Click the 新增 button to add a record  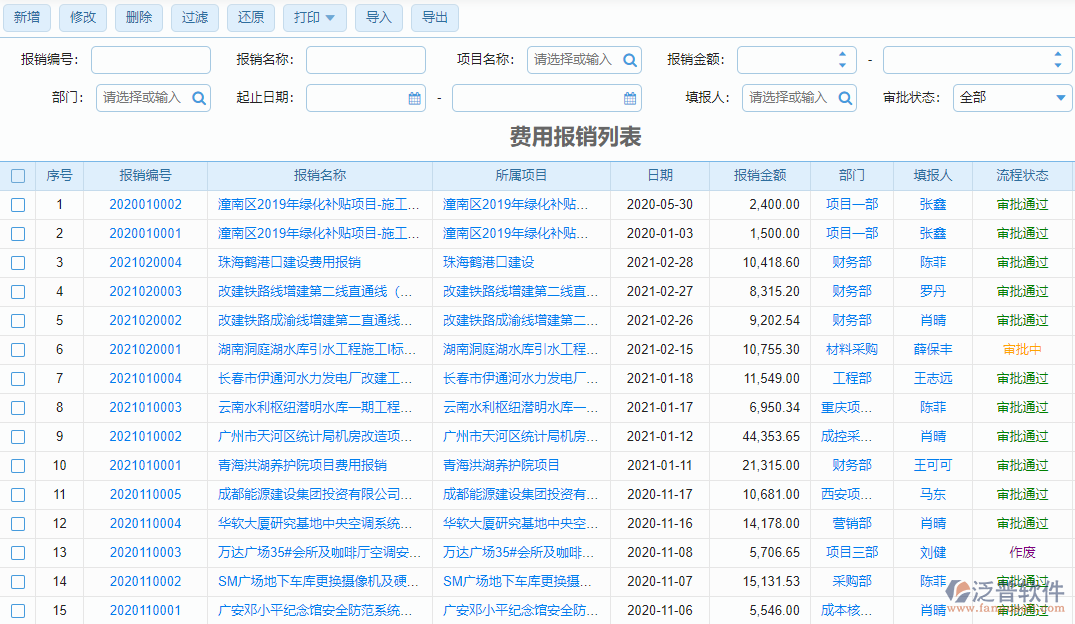[x=26, y=17]
